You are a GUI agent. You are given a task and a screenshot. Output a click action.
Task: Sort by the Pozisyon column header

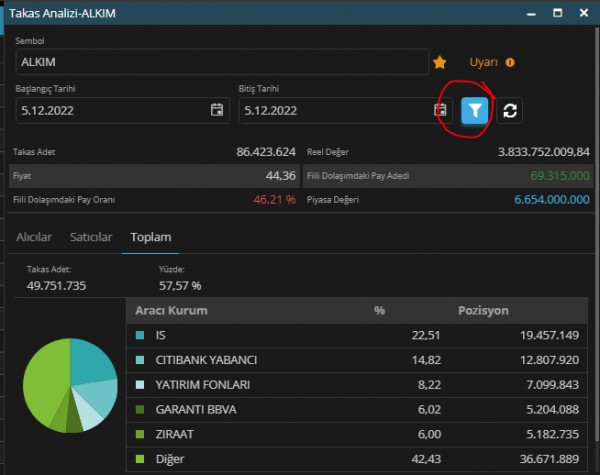click(483, 310)
